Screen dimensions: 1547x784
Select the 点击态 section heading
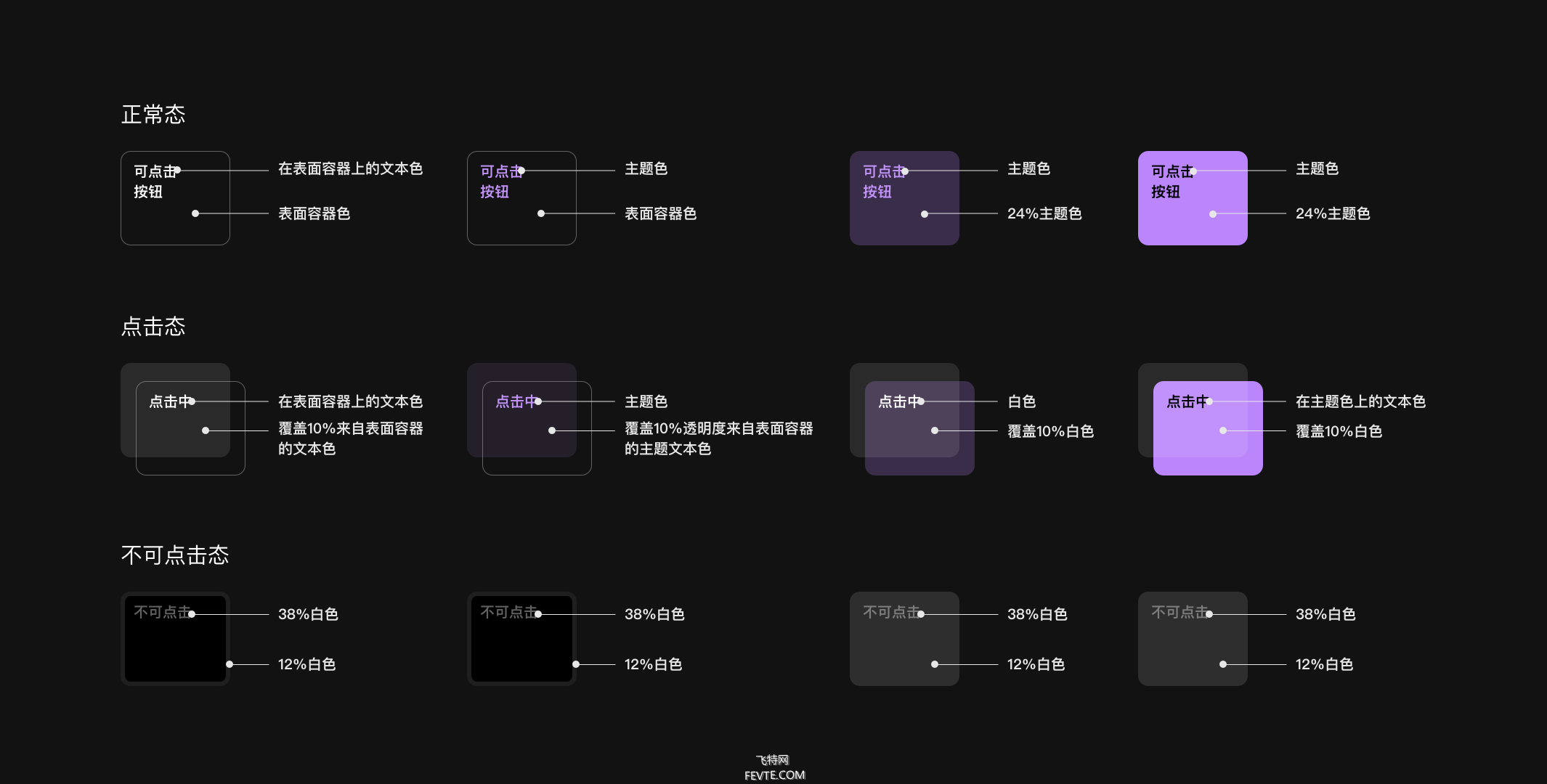[x=153, y=327]
